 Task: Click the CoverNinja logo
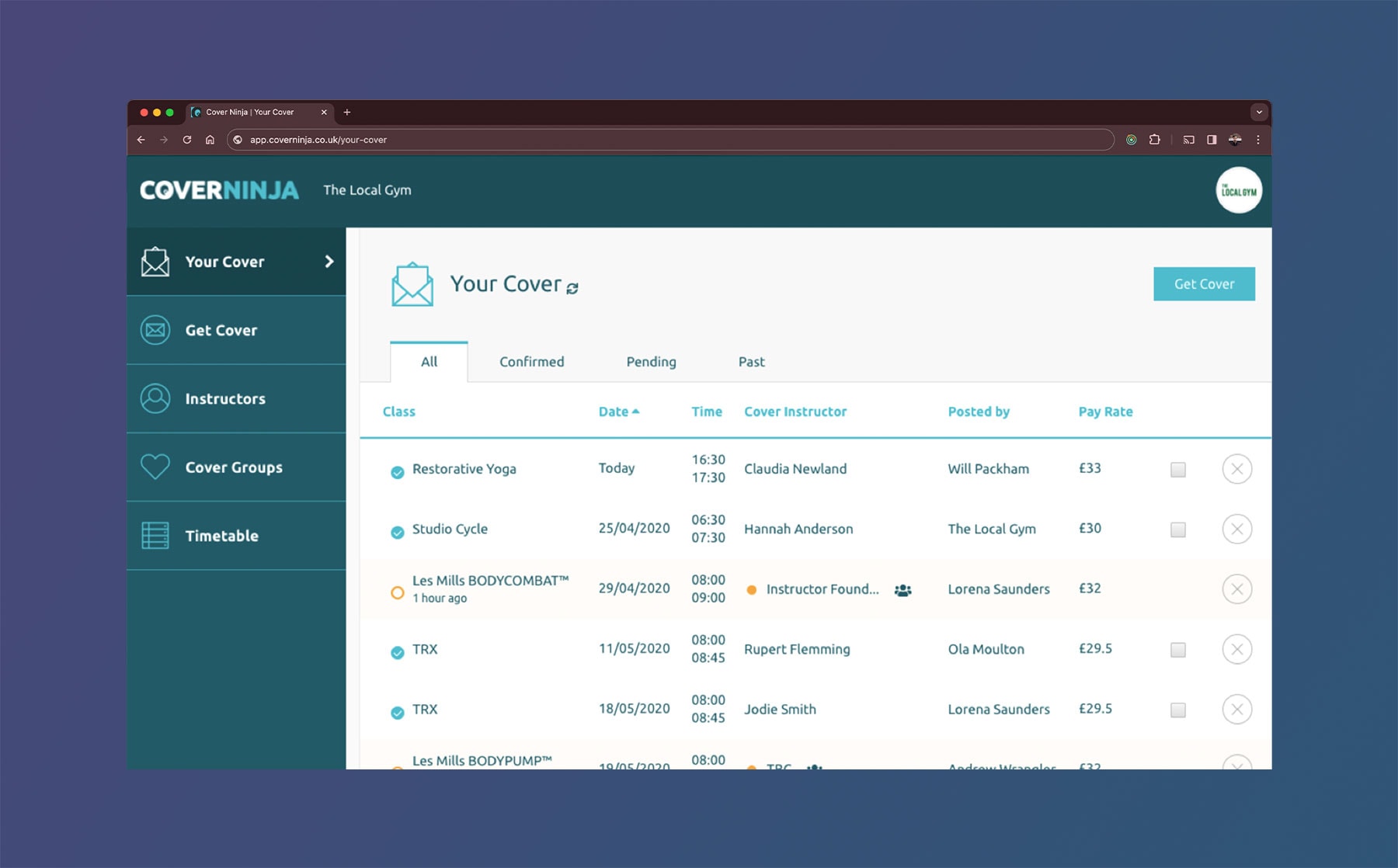219,190
